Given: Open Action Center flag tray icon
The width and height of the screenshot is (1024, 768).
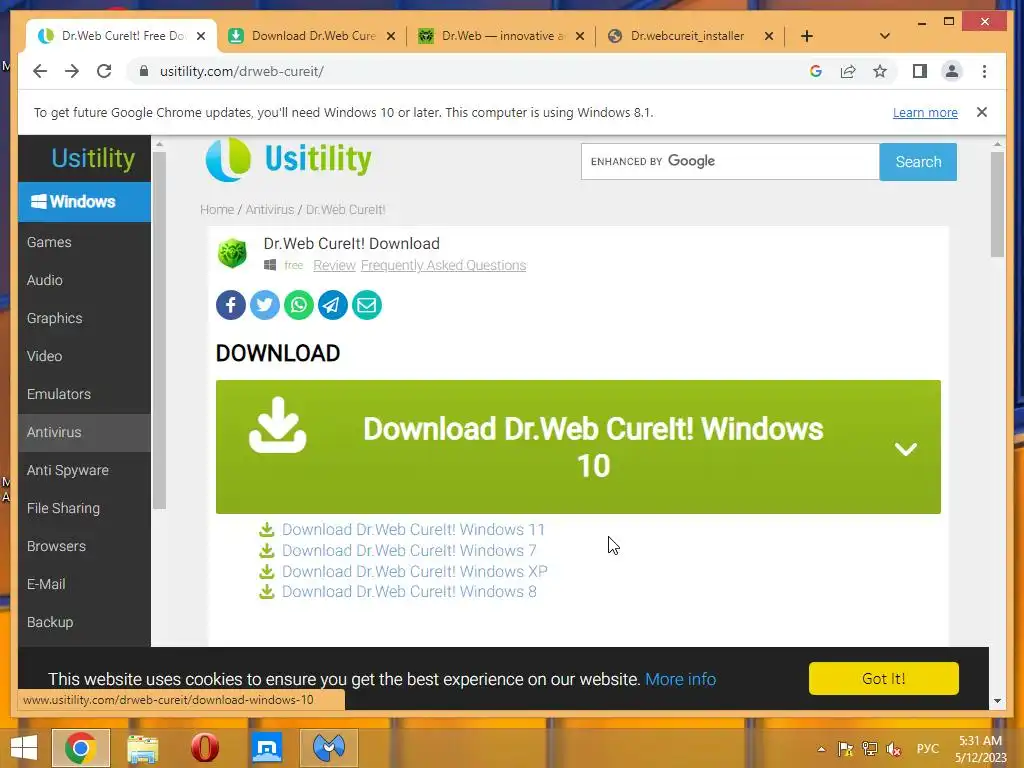Looking at the screenshot, I should (845, 748).
